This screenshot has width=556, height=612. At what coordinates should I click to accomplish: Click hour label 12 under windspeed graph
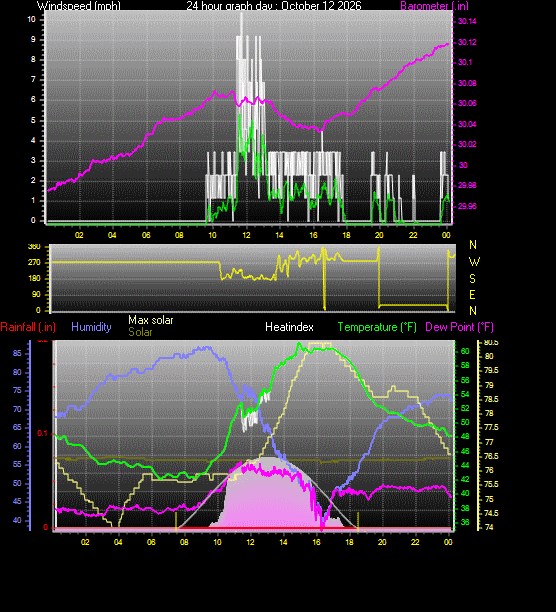tap(246, 235)
